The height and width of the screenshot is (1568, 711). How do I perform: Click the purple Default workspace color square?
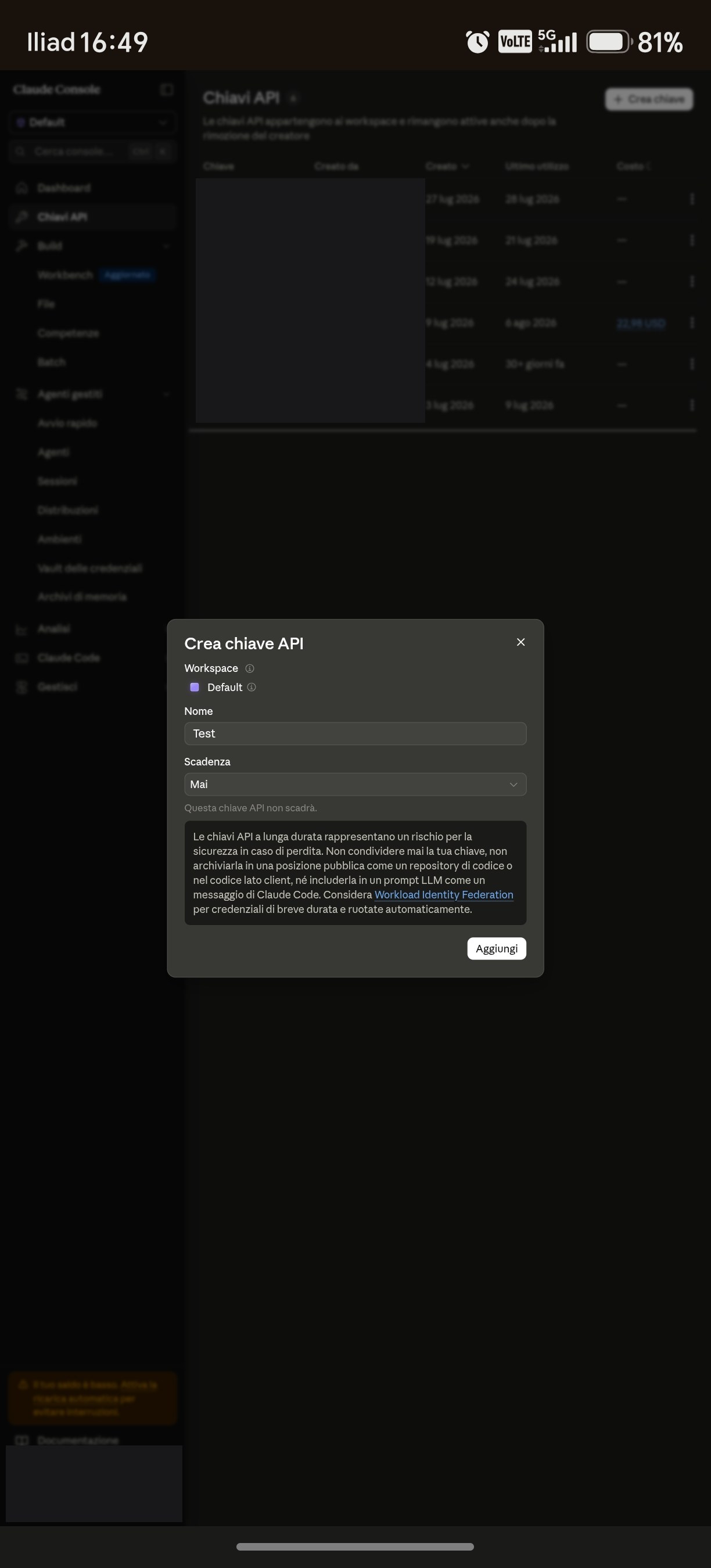(x=195, y=687)
